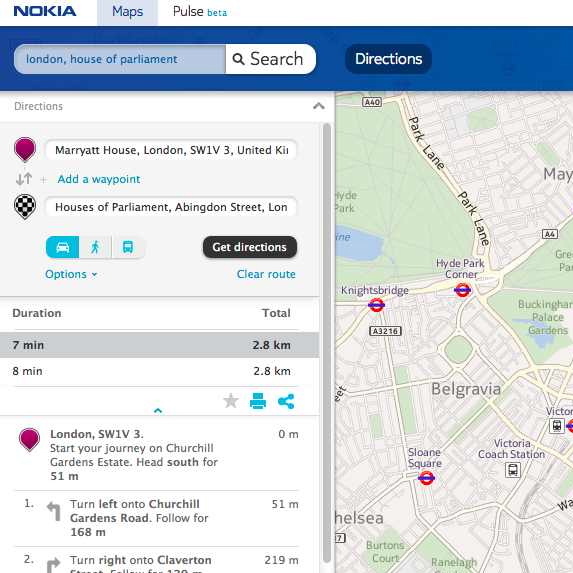Screen dimensions: 573x573
Task: Select the 7 min route row
Action: tap(159, 345)
